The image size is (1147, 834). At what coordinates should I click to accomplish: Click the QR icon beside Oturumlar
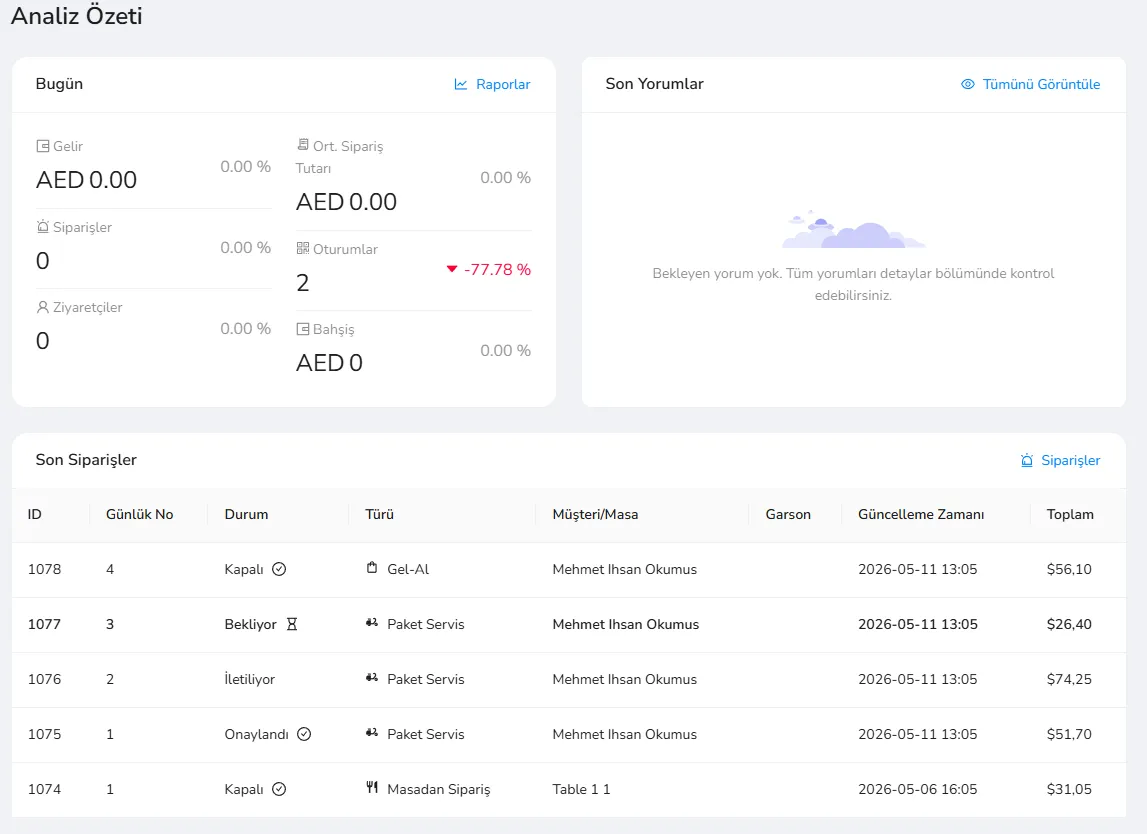(302, 249)
